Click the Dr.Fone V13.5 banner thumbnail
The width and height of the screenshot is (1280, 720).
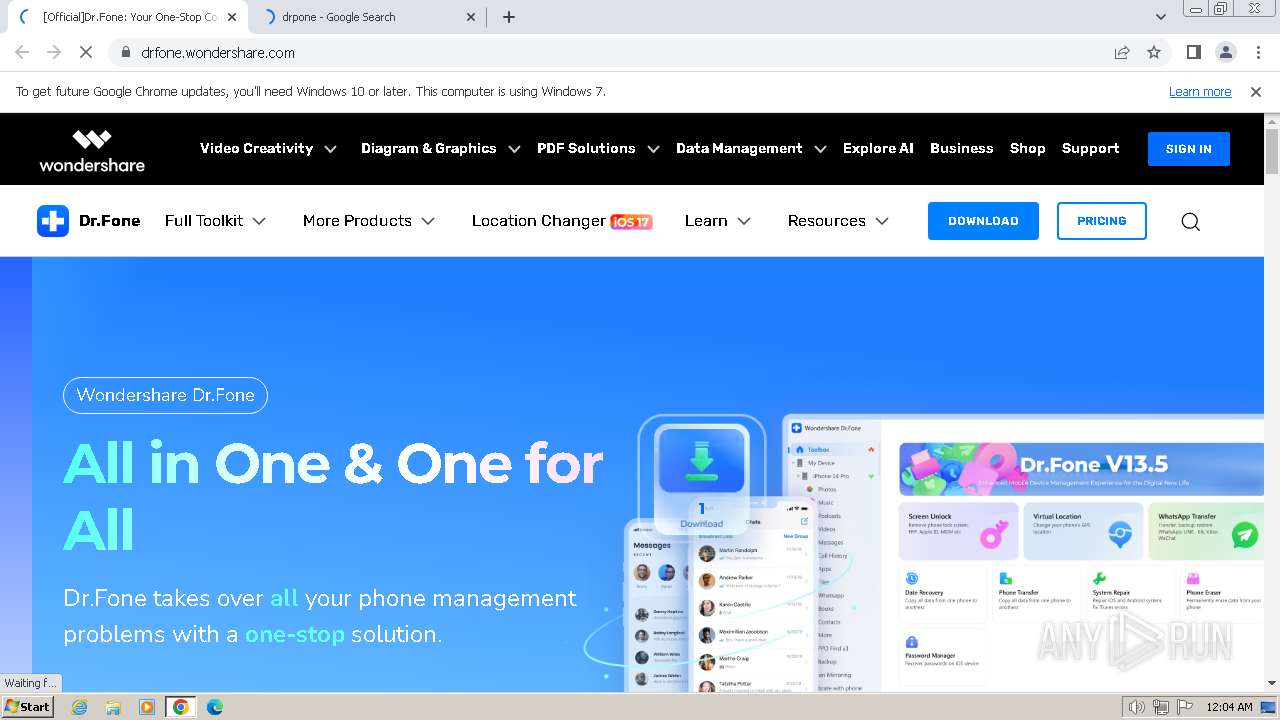click(1080, 469)
